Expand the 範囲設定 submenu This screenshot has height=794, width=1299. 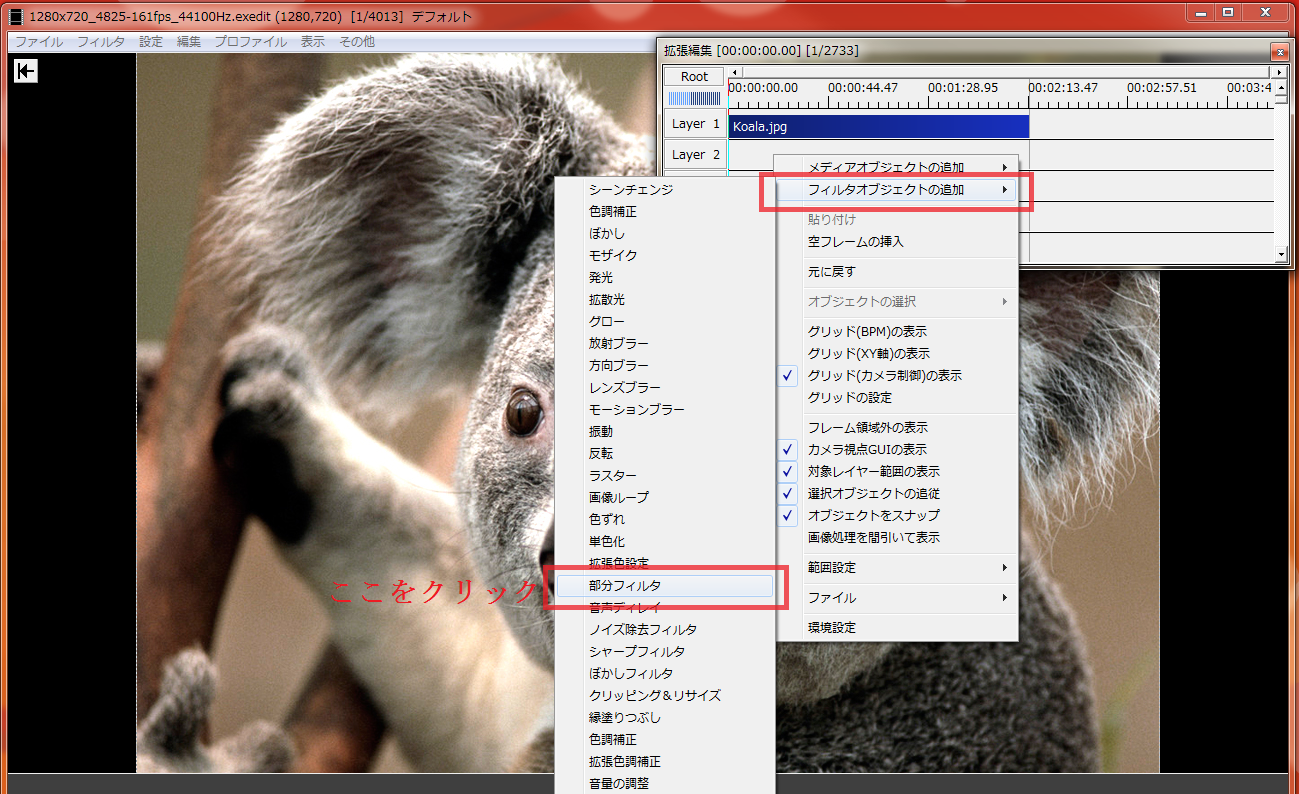click(x=897, y=567)
